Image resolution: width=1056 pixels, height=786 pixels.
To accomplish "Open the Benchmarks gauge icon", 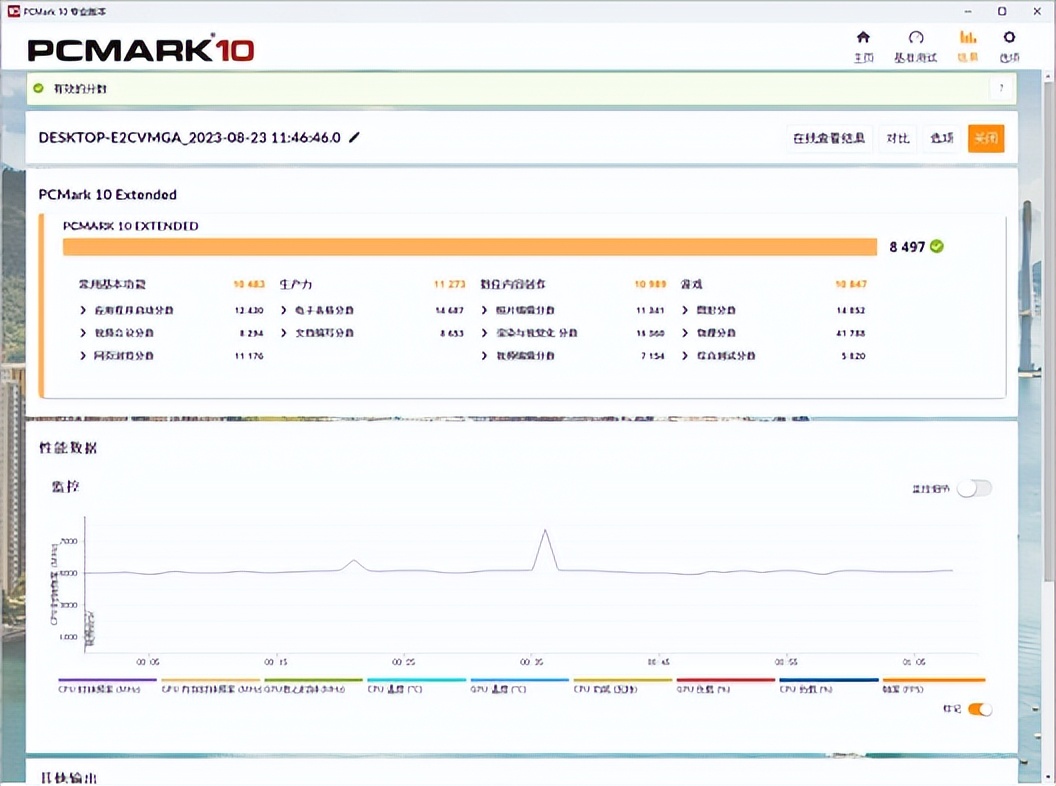I will coord(915,39).
